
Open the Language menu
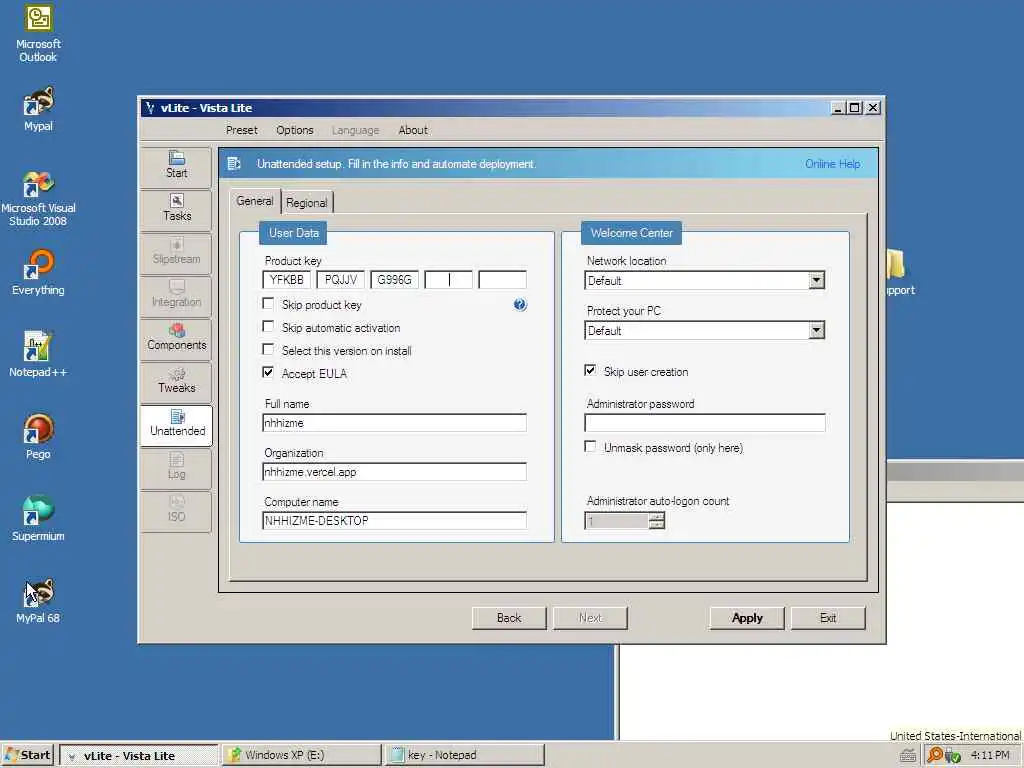355,130
